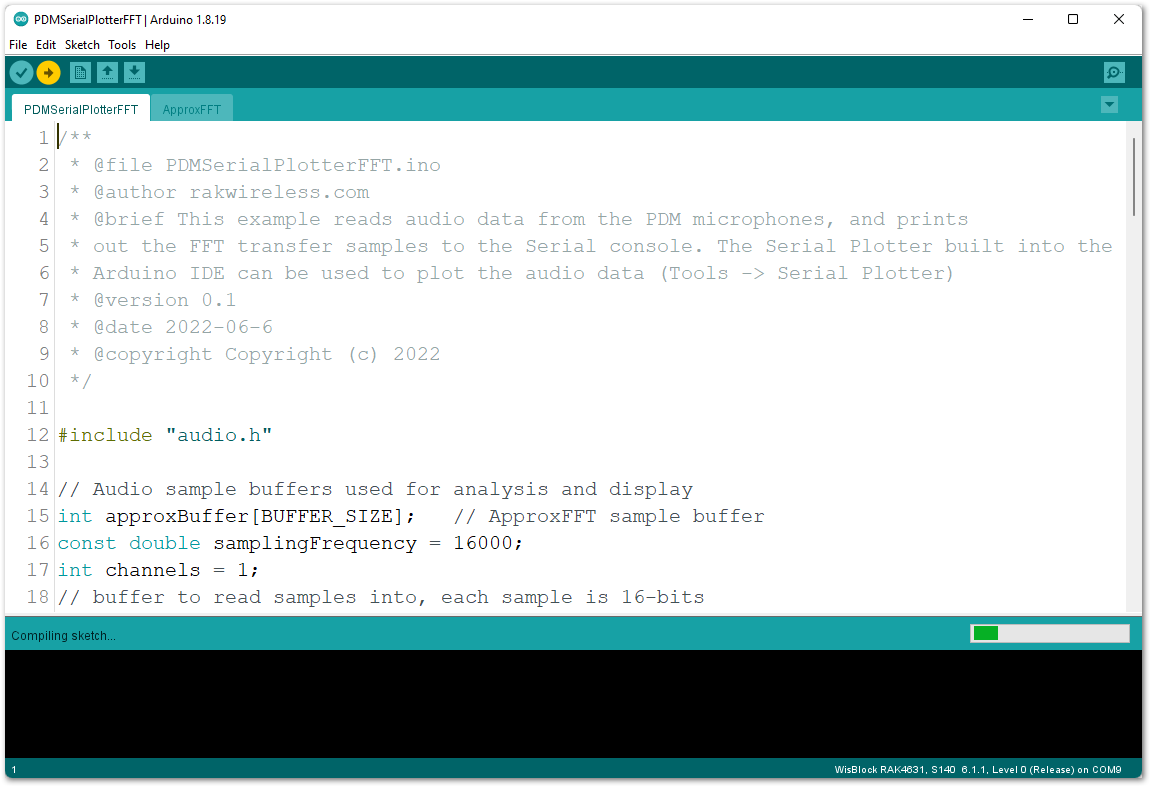The height and width of the screenshot is (787, 1151).
Task: Upload the sketch using the arrow icon
Action: [48, 72]
